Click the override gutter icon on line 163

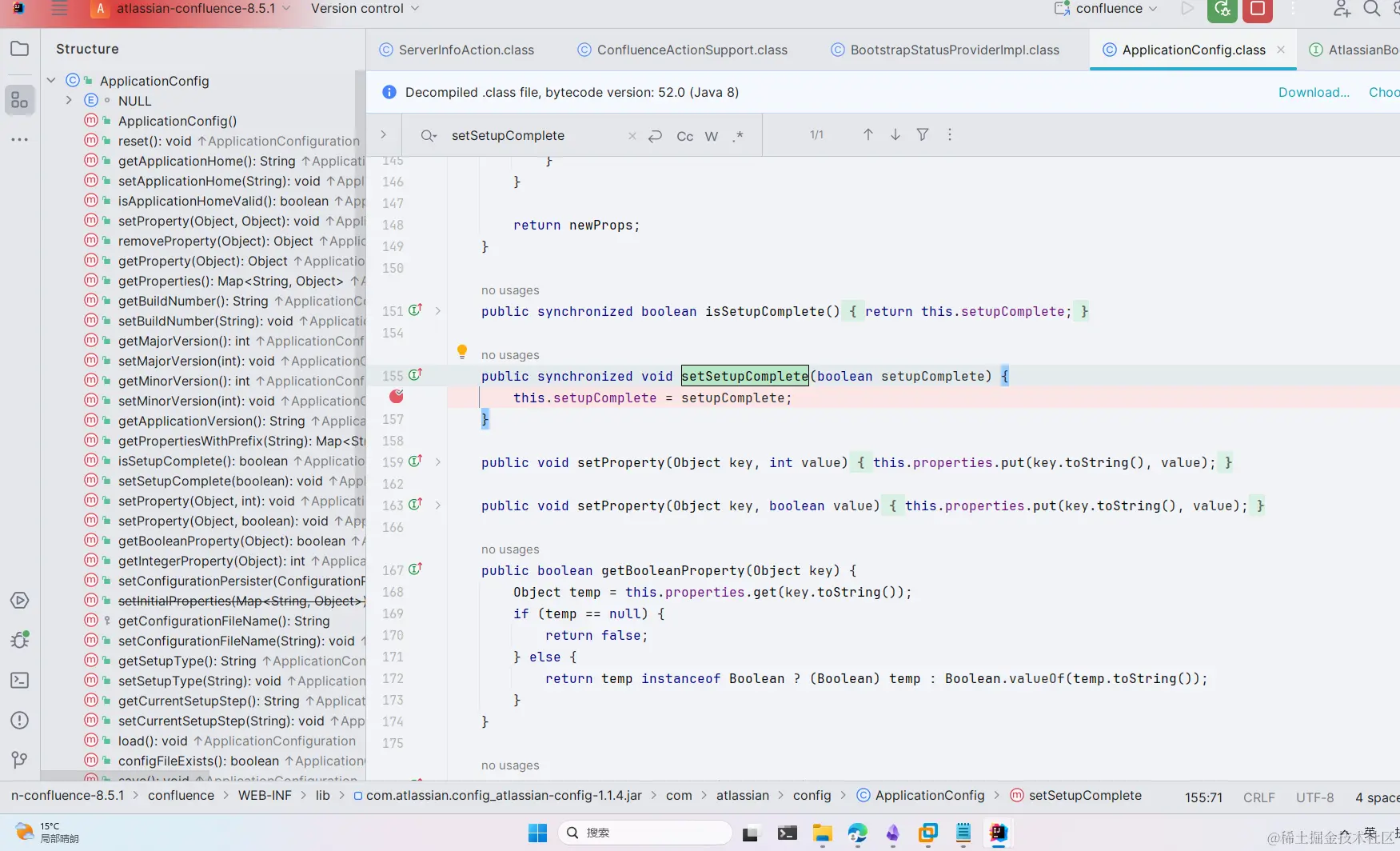click(x=415, y=505)
